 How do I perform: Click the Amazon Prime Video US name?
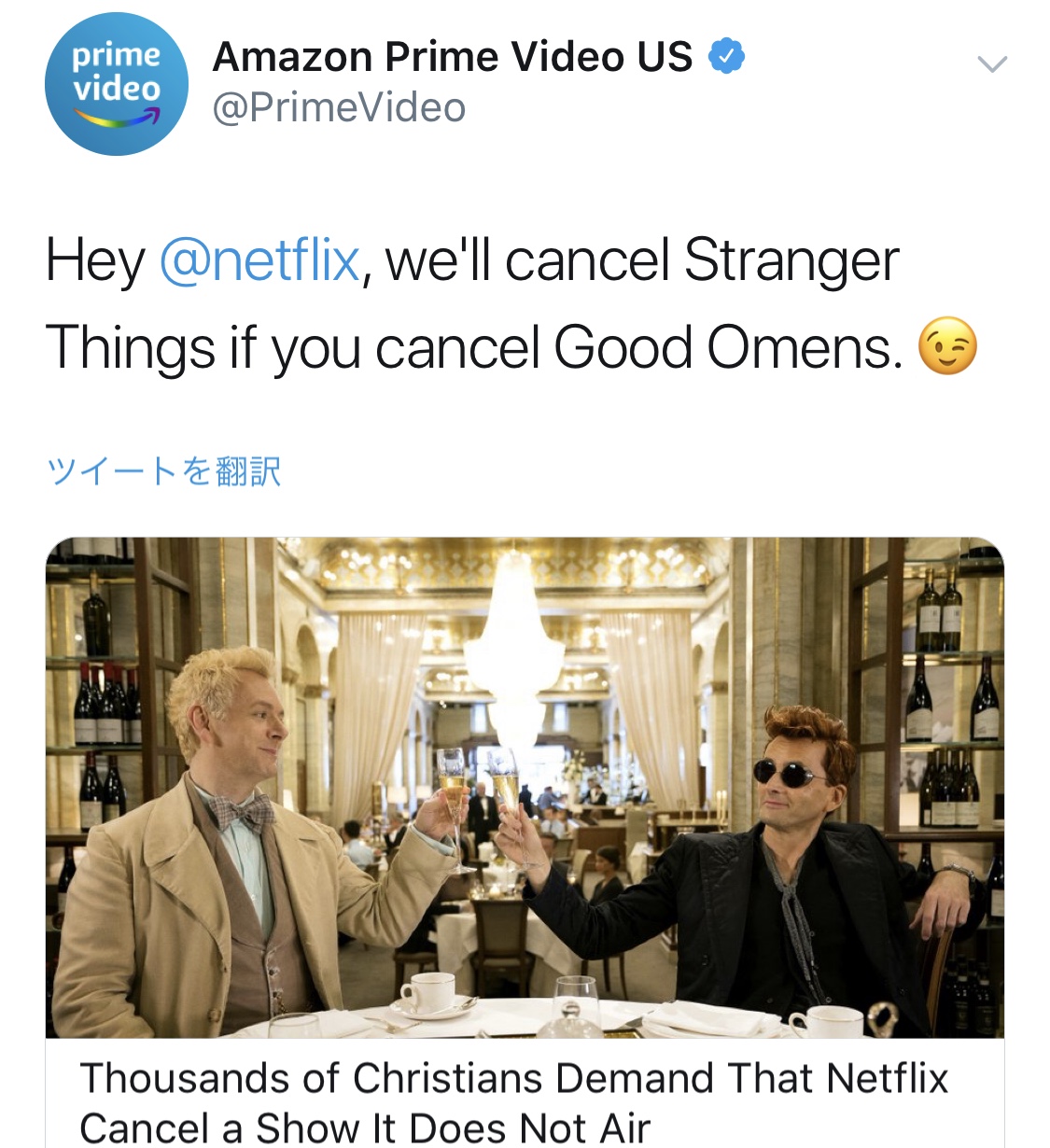coord(453,57)
